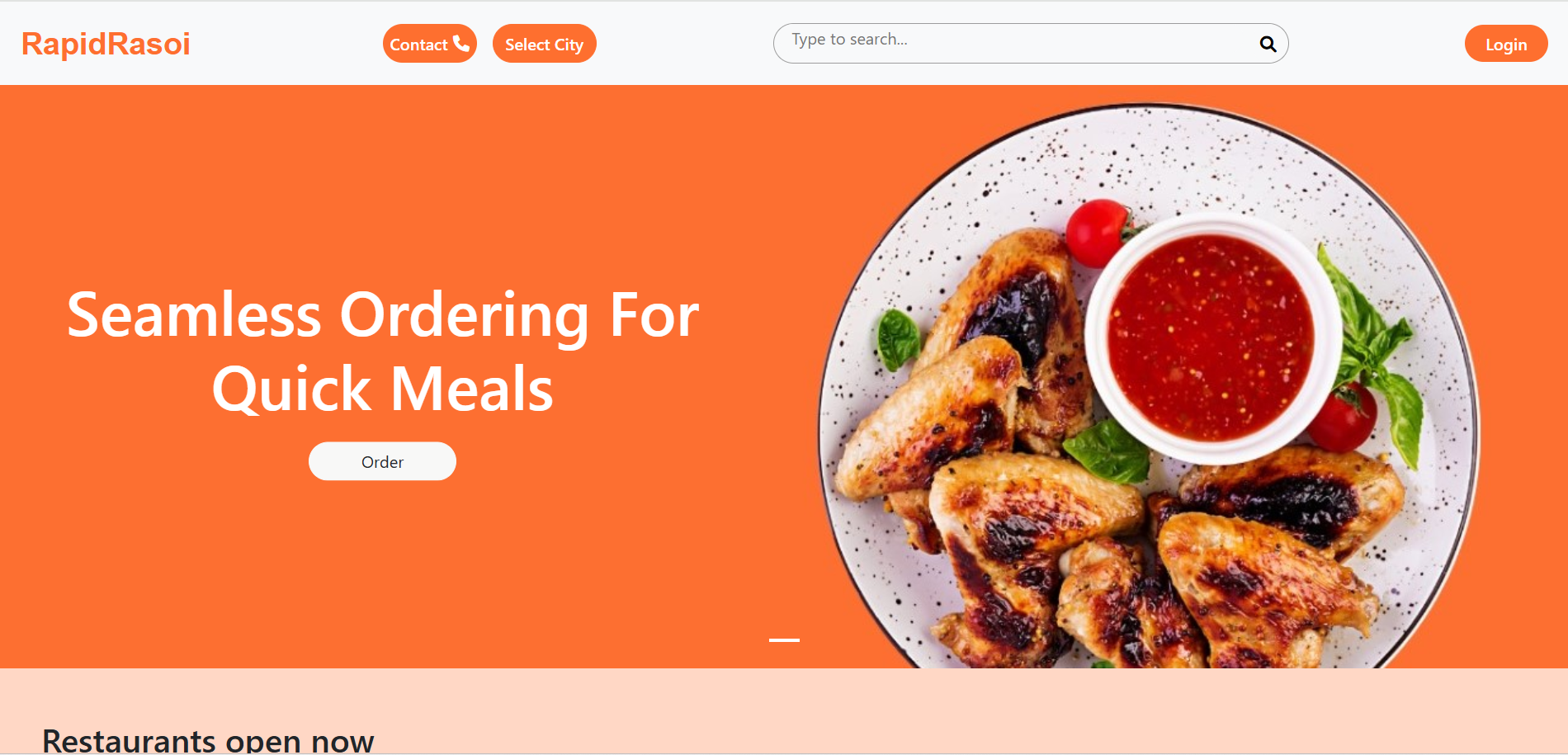1568x755 pixels.
Task: Click the Login button
Action: pos(1505,44)
